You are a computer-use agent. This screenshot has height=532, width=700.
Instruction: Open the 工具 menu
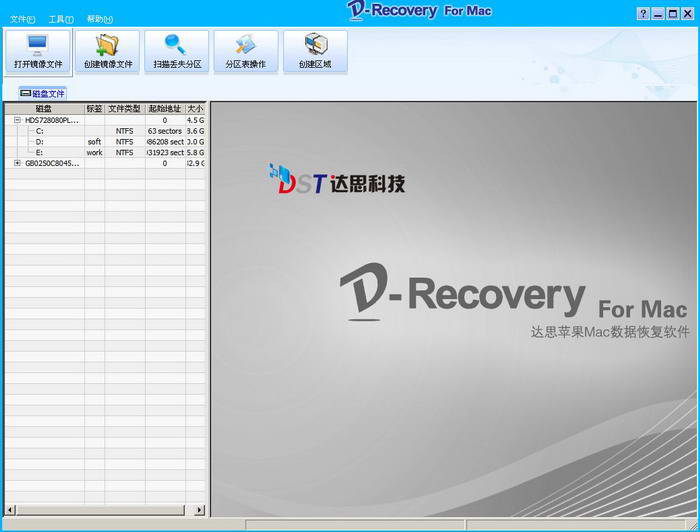tap(61, 19)
